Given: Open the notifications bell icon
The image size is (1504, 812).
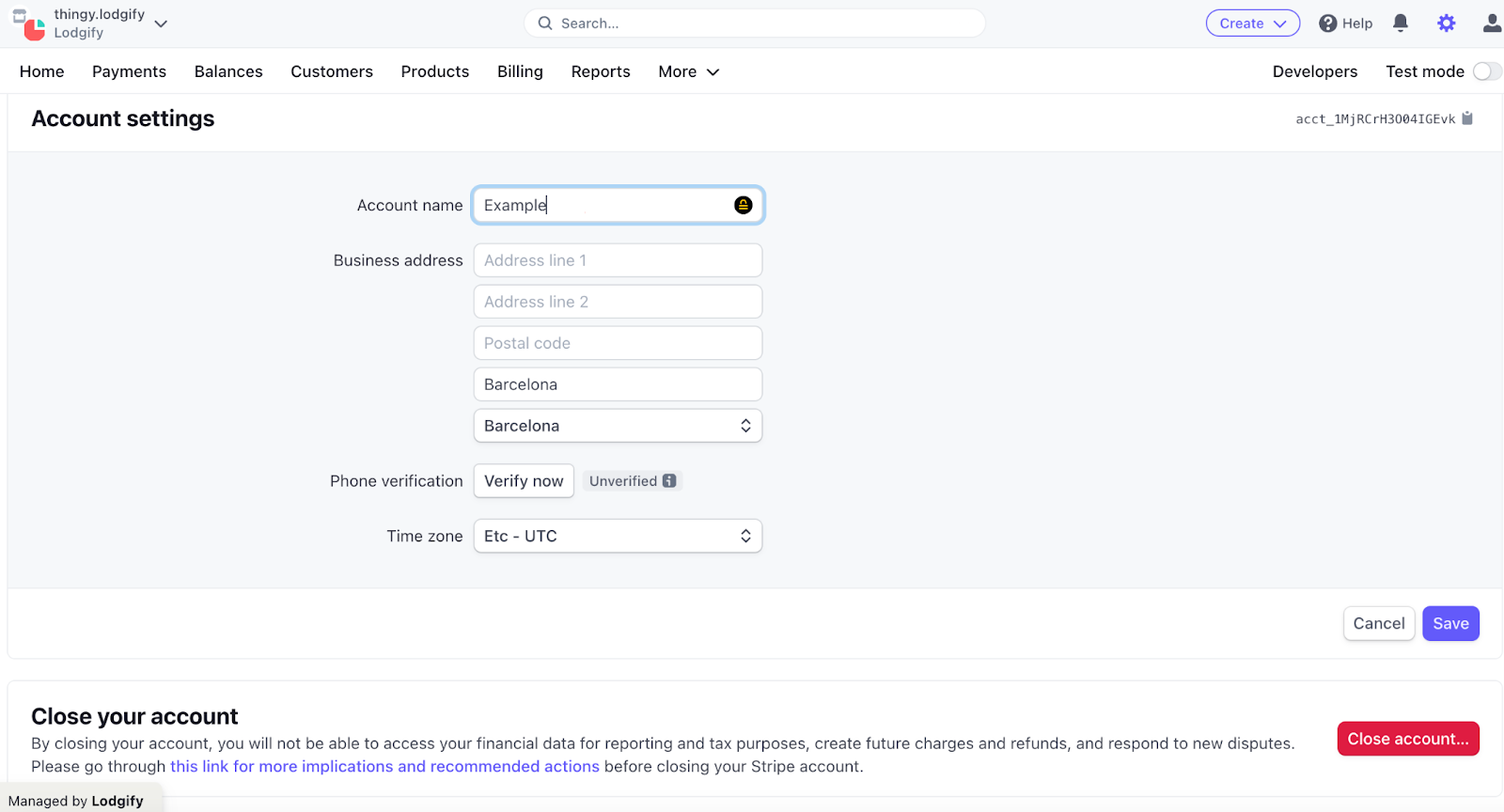Looking at the screenshot, I should point(1400,23).
